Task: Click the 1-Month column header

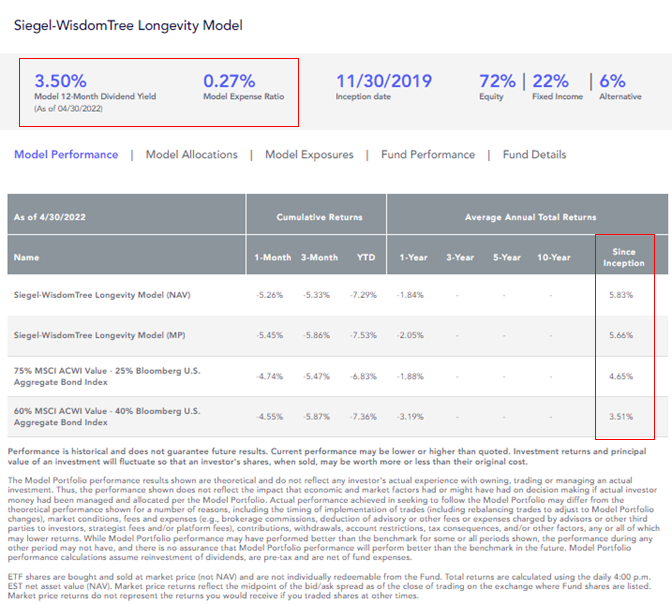Action: (x=273, y=257)
